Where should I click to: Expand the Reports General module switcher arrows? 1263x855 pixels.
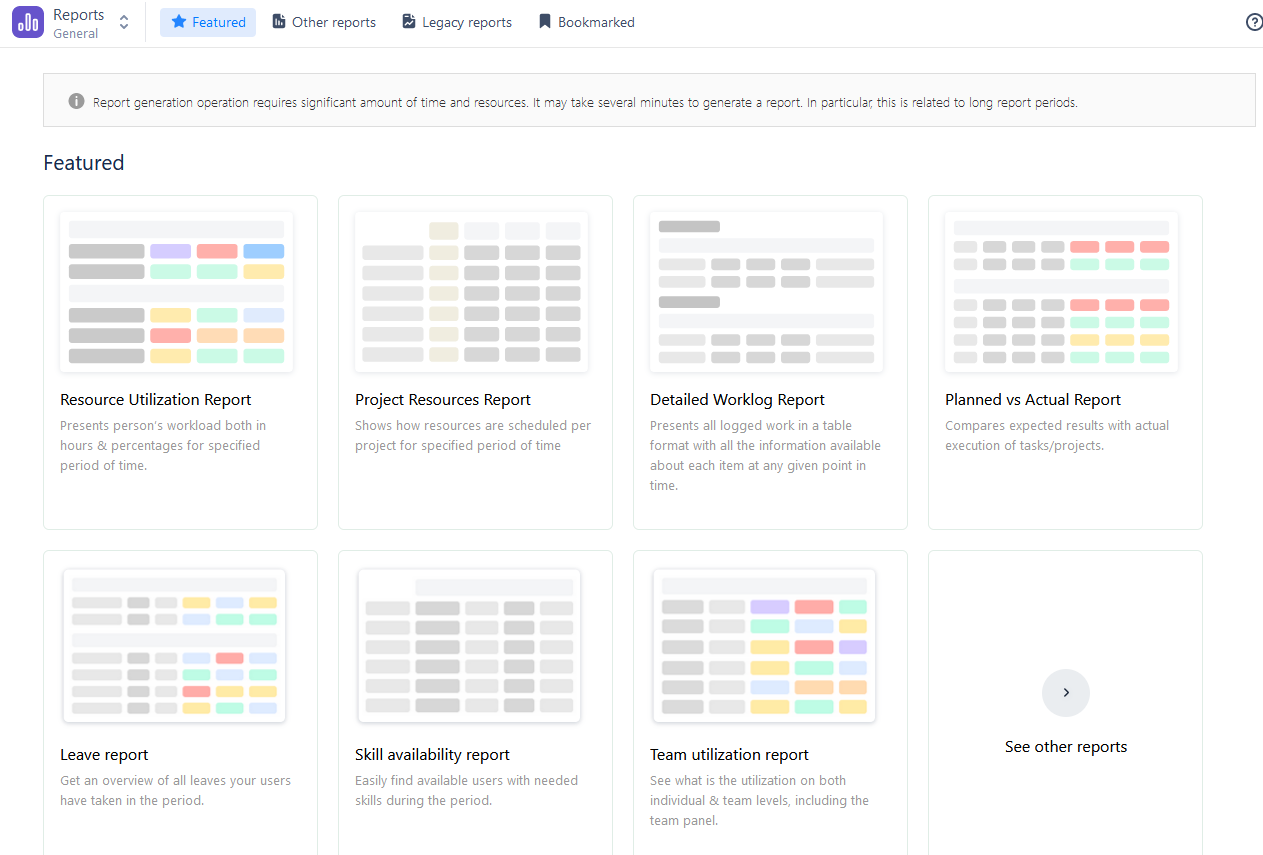[x=124, y=22]
